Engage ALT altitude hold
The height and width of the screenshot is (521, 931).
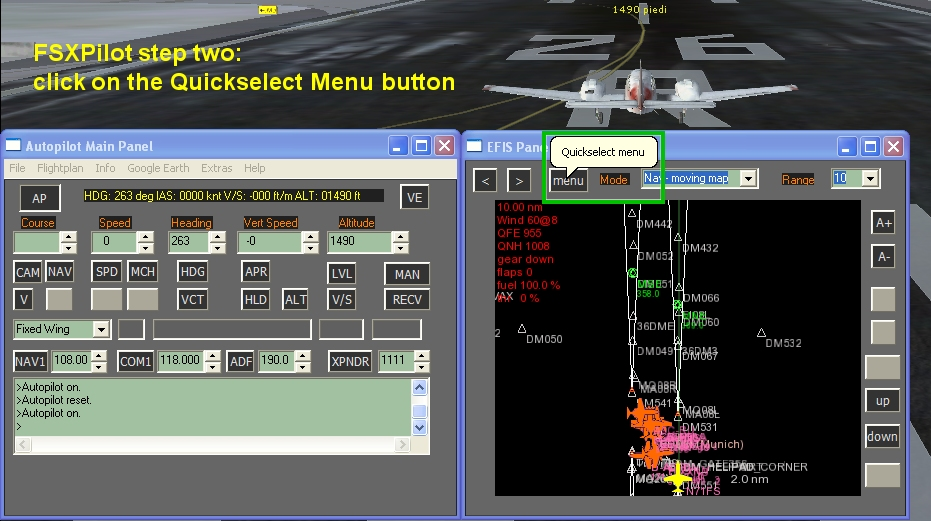(296, 299)
